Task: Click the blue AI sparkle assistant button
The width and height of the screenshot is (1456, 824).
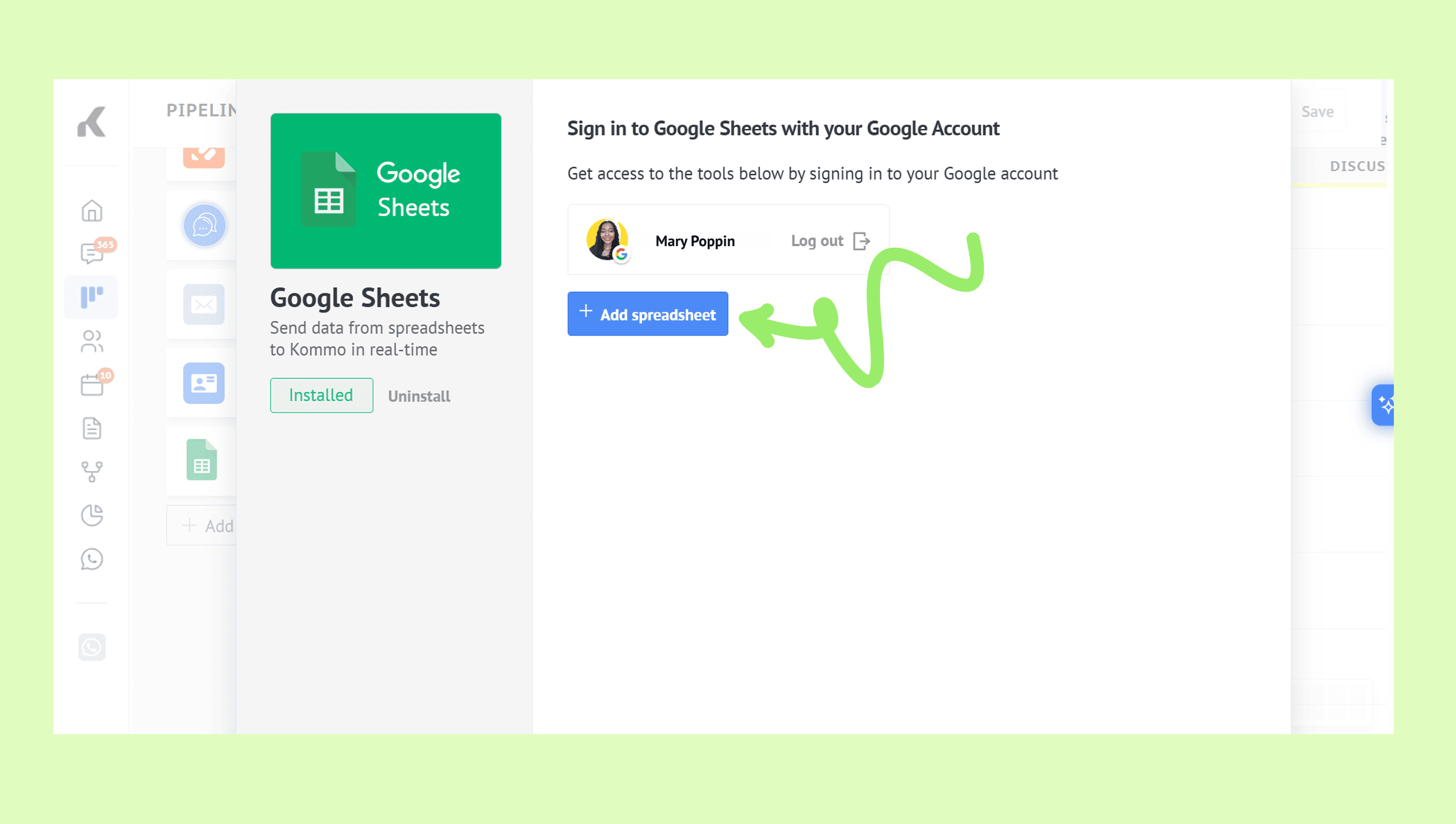Action: coord(1384,405)
